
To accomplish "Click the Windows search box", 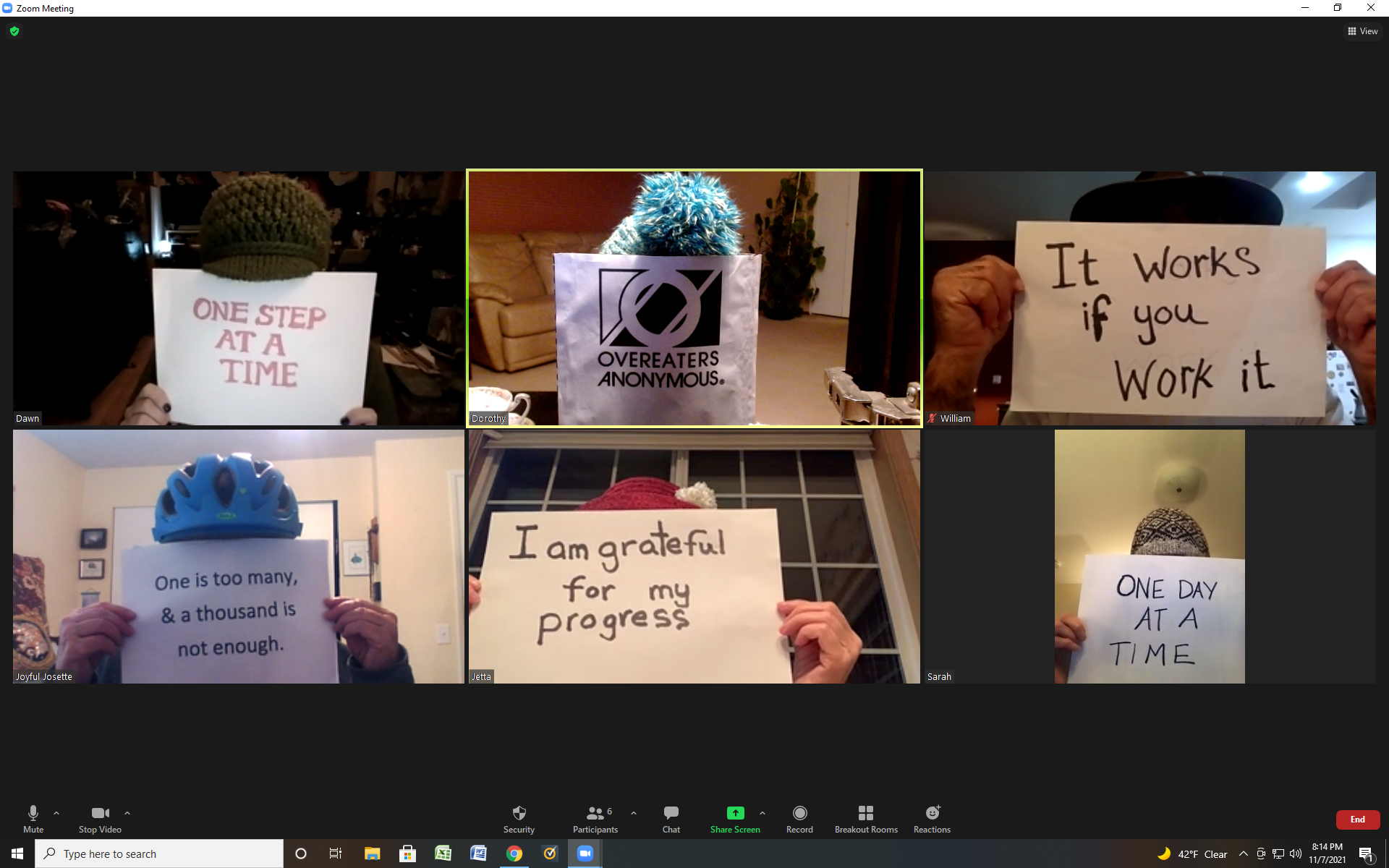I will [159, 854].
